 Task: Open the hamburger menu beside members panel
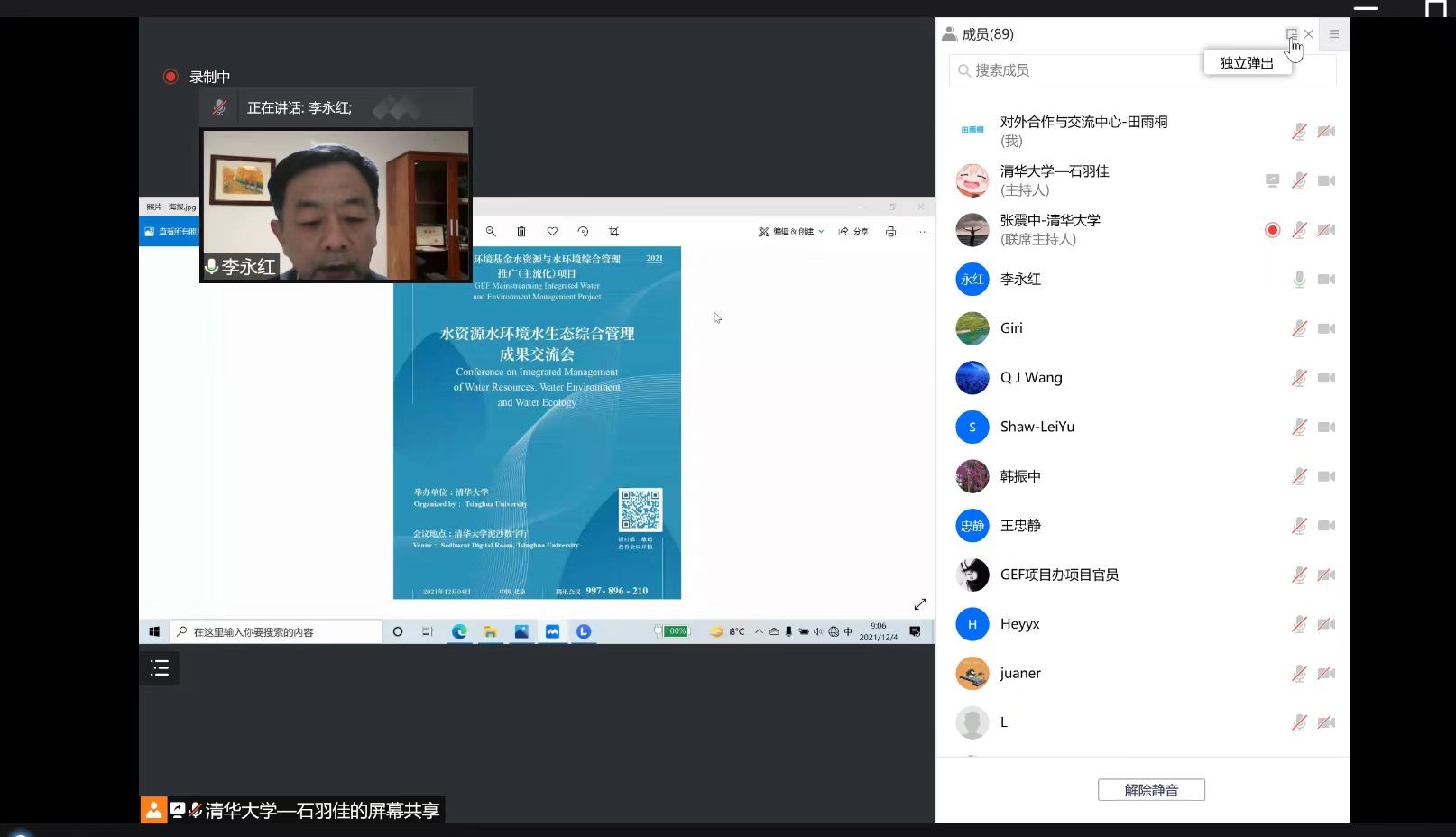pyautogui.click(x=1333, y=34)
